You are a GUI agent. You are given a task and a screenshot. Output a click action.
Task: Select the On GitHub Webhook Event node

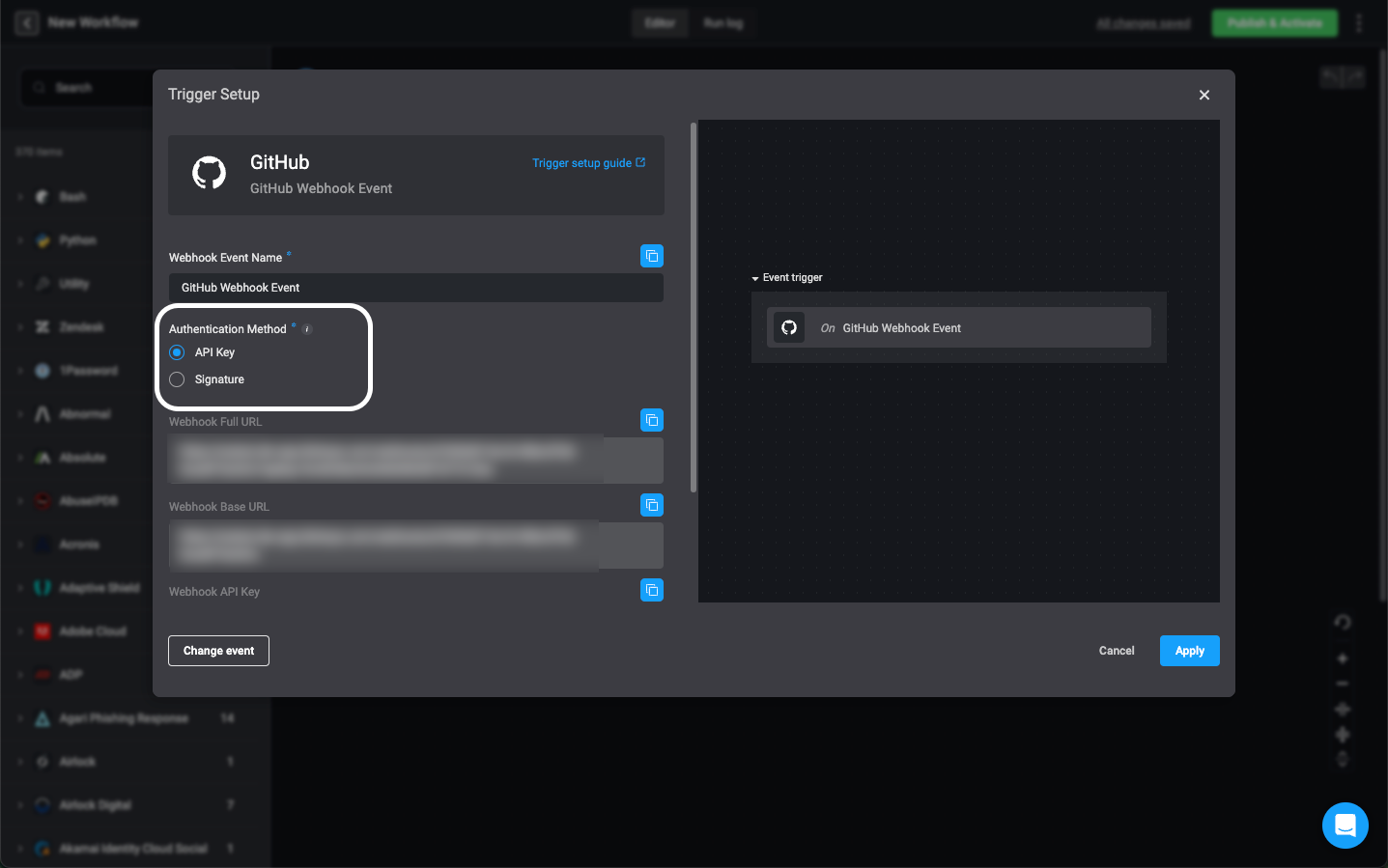[959, 327]
